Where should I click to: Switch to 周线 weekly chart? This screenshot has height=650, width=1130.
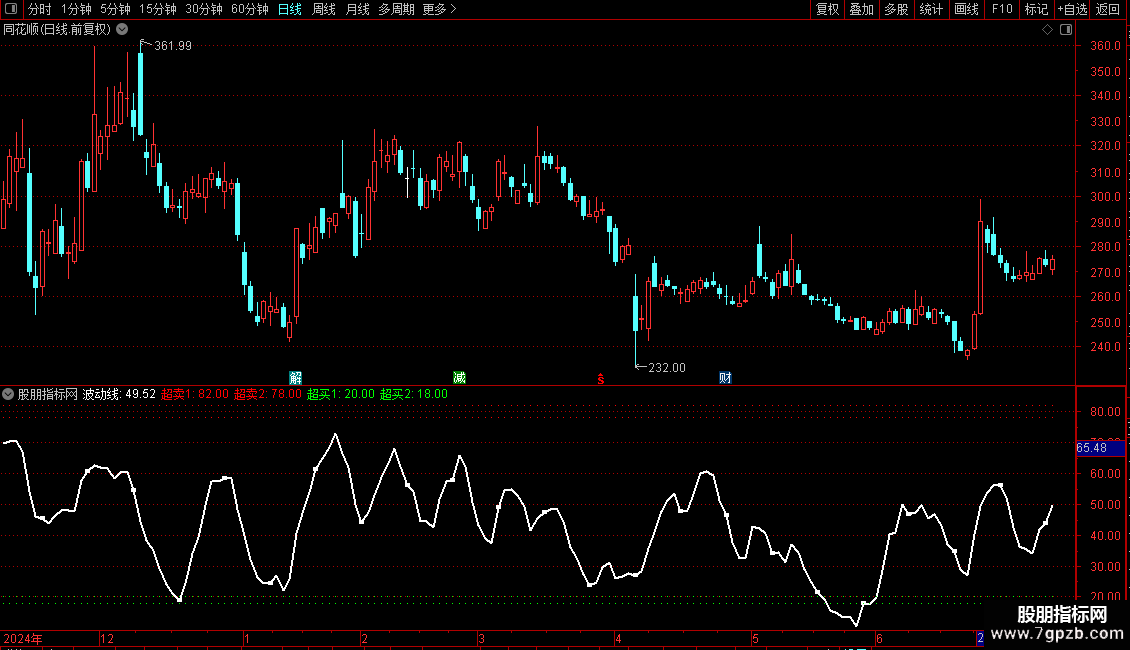pos(324,9)
